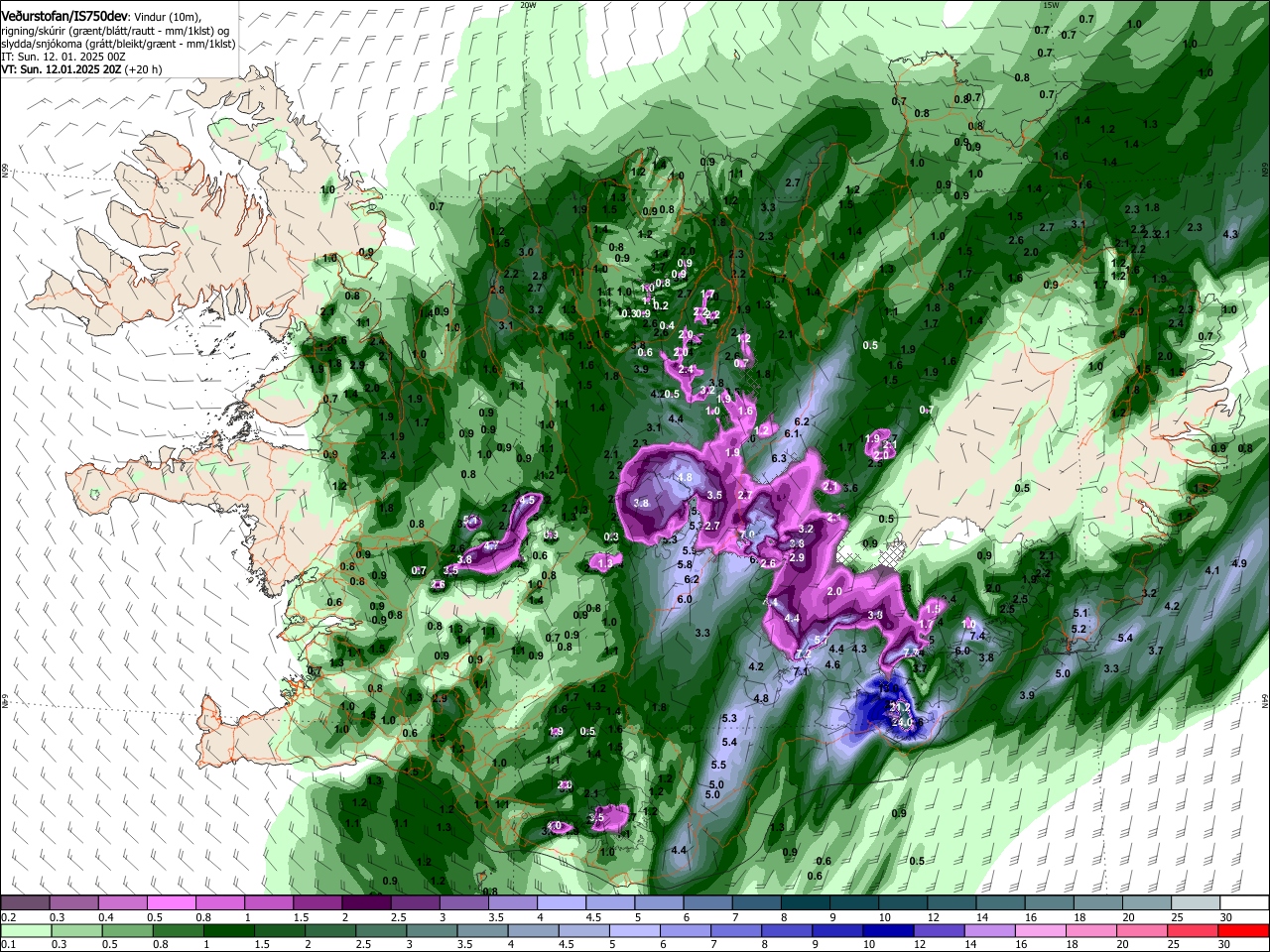Click the darkest green swatch labeled 1 in rain legend
1270x952 pixels.
[x=228, y=930]
